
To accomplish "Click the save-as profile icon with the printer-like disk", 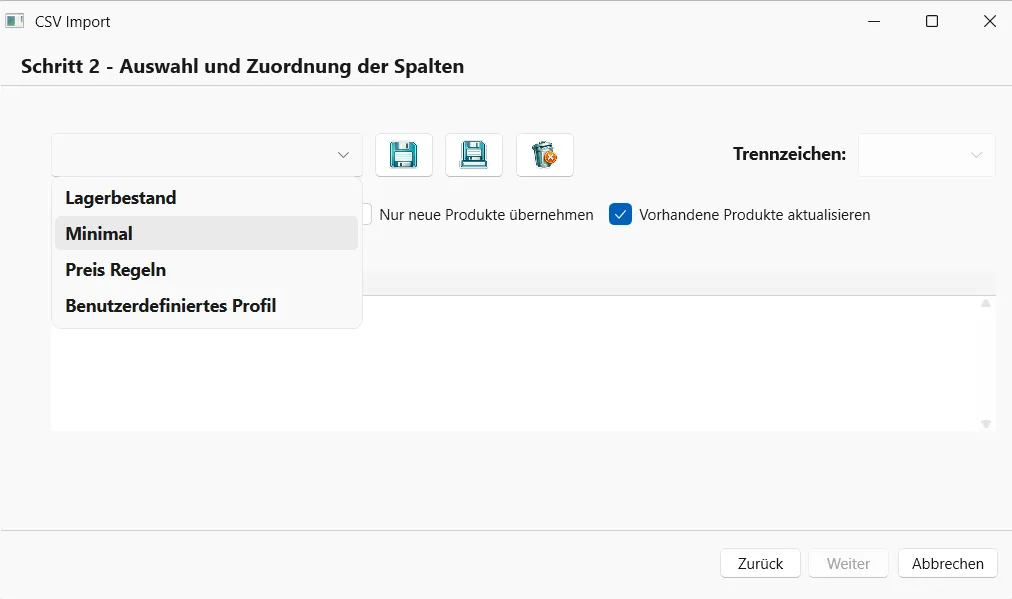I will pyautogui.click(x=474, y=155).
